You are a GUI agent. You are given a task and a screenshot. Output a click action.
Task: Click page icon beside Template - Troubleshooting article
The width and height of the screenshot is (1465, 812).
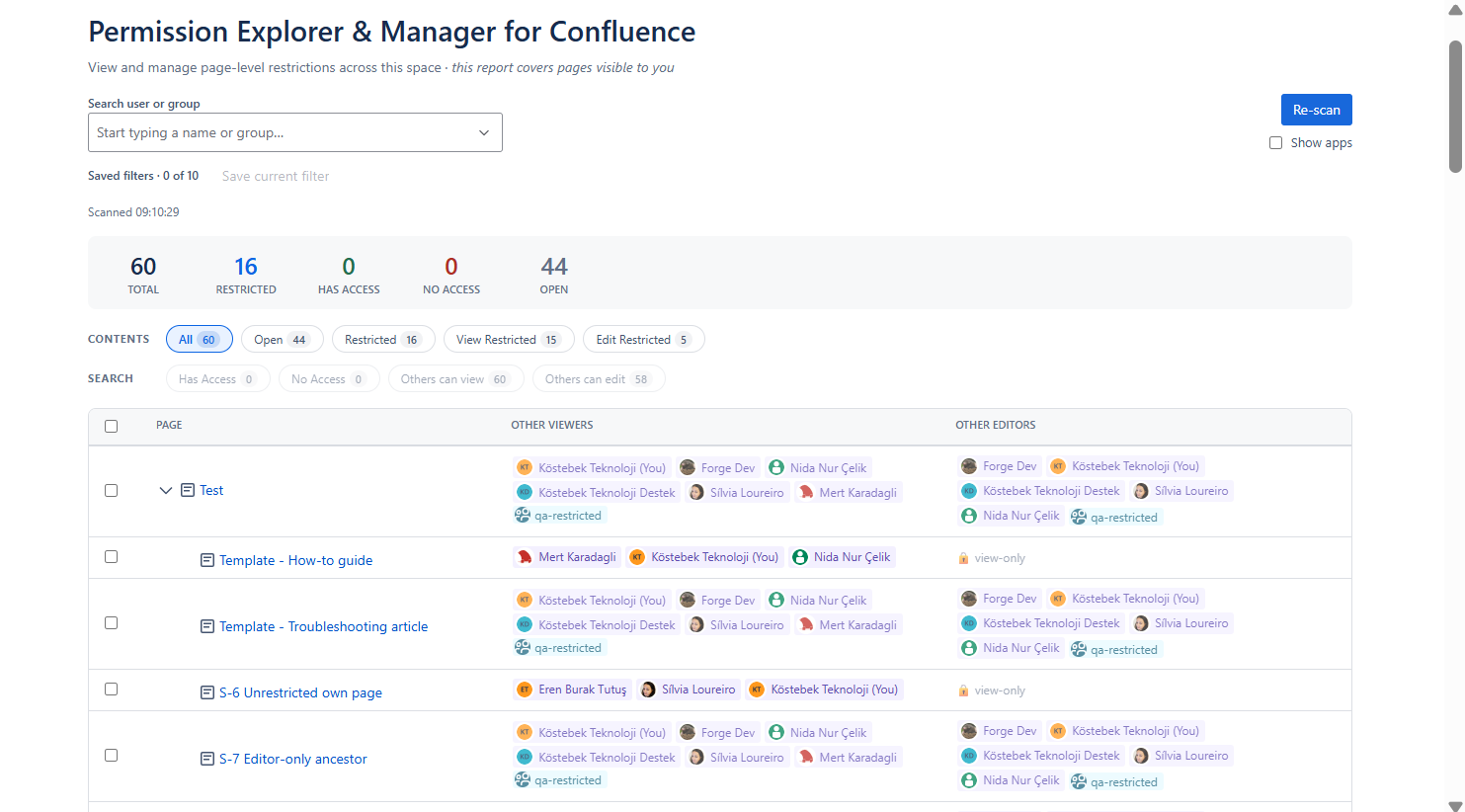207,626
